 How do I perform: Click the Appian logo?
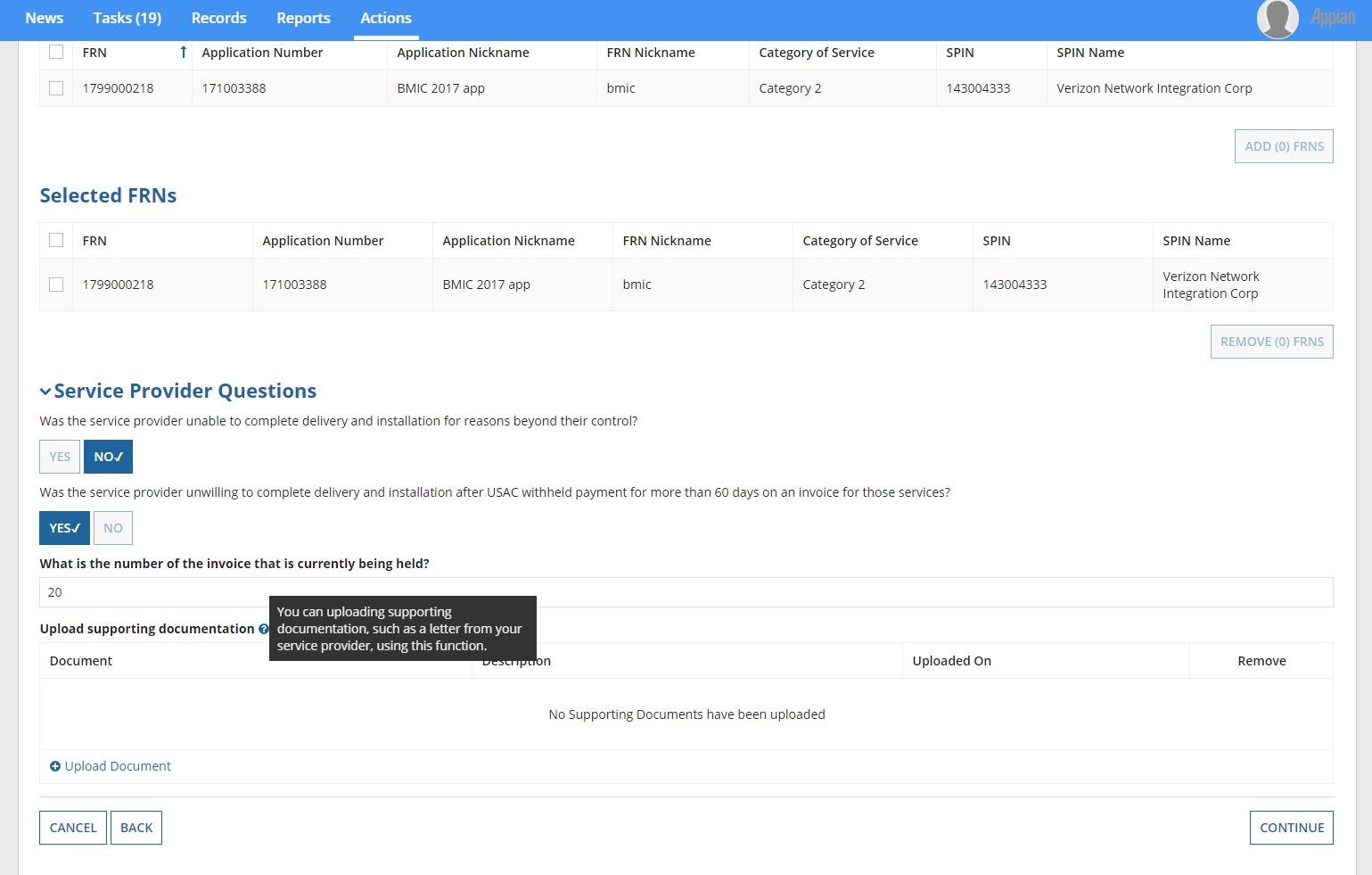[1332, 18]
